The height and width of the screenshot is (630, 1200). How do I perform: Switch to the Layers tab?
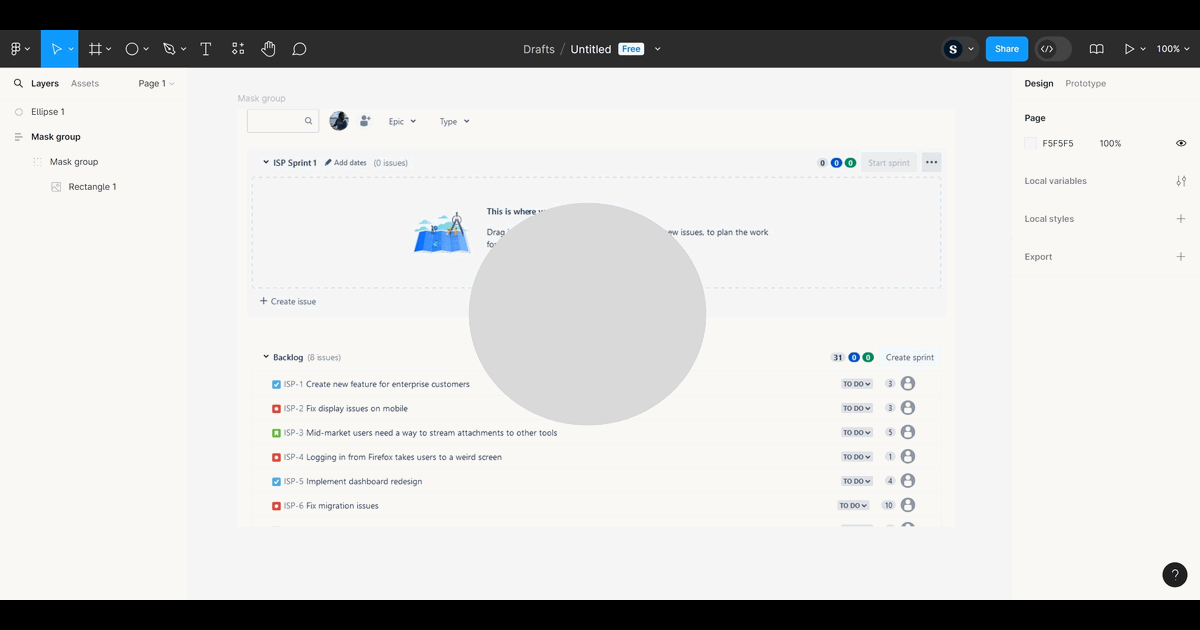tap(45, 84)
